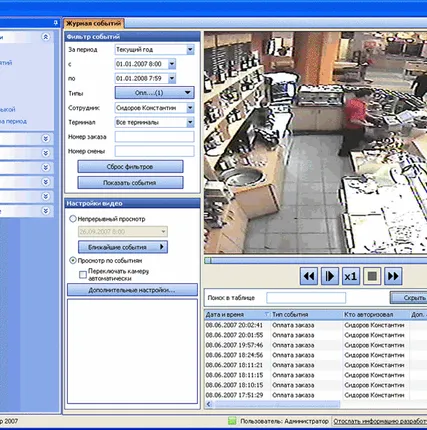The image size is (427, 430).
Task: Click the video progress slider bar
Action: (315, 260)
